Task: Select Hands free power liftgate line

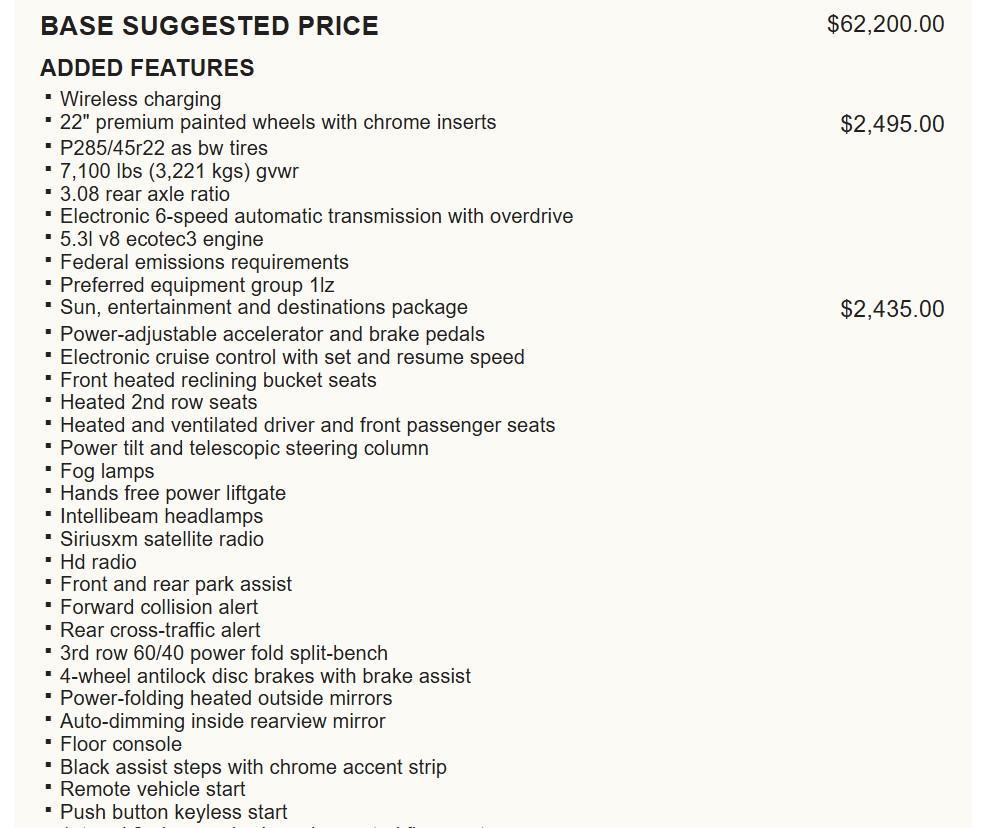Action: point(173,493)
